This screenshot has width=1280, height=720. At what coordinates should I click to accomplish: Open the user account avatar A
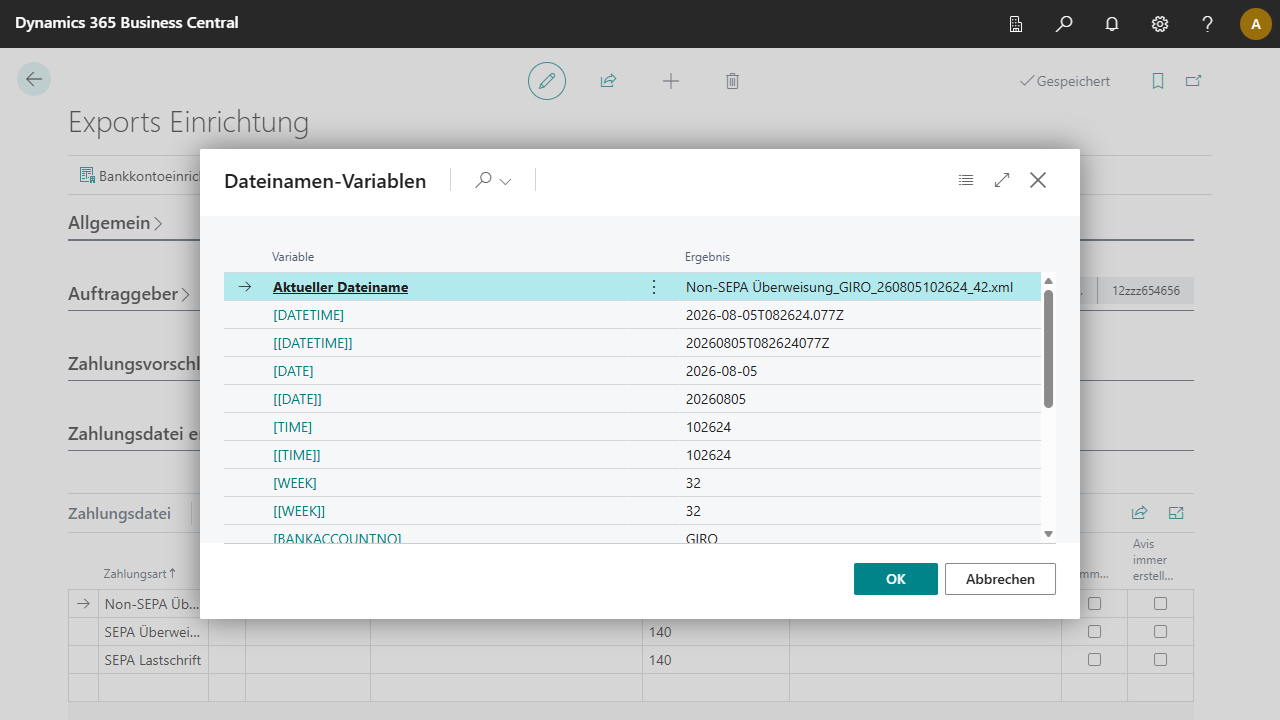point(1256,24)
